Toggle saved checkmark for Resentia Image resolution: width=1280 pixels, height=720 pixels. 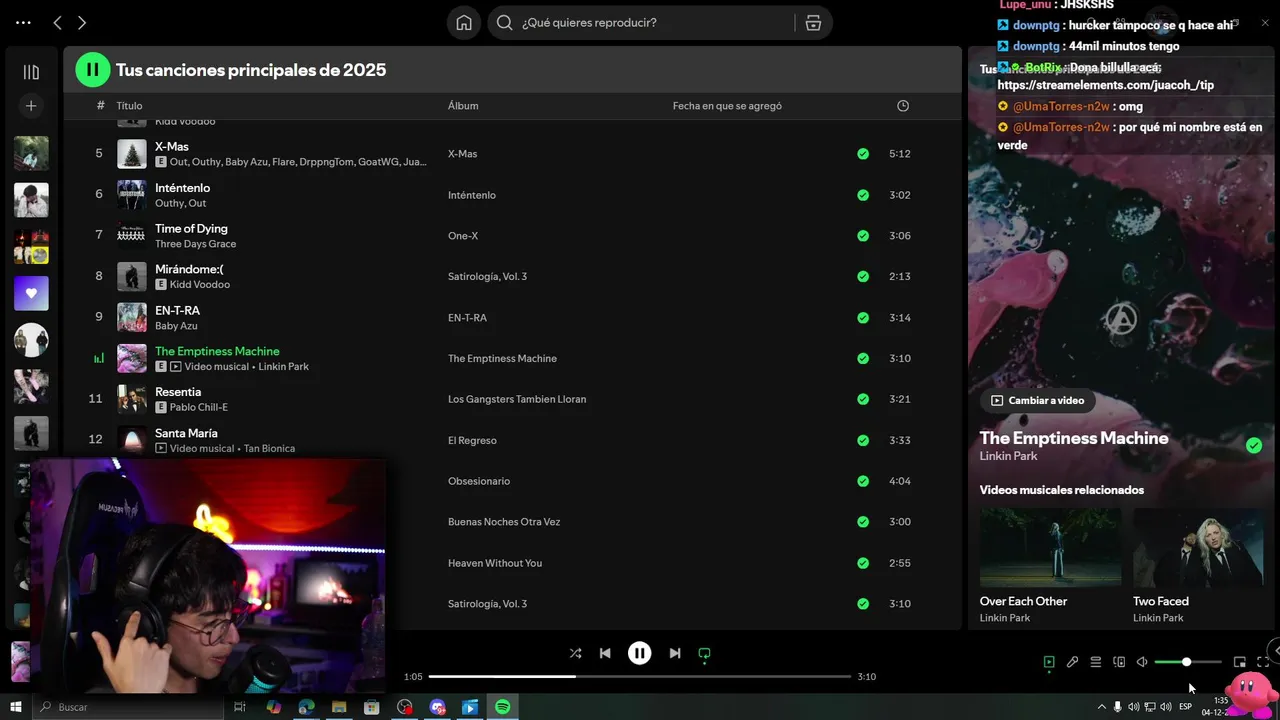[x=863, y=399]
